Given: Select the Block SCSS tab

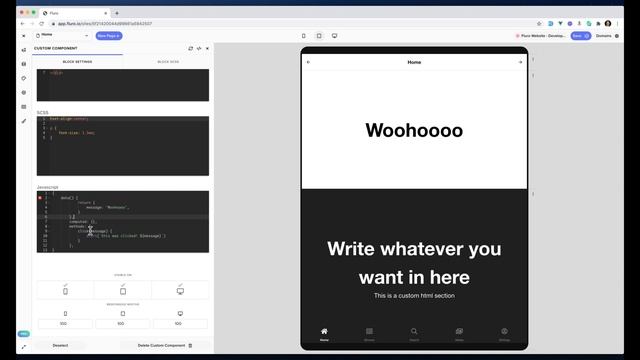Looking at the screenshot, I should (168, 62).
